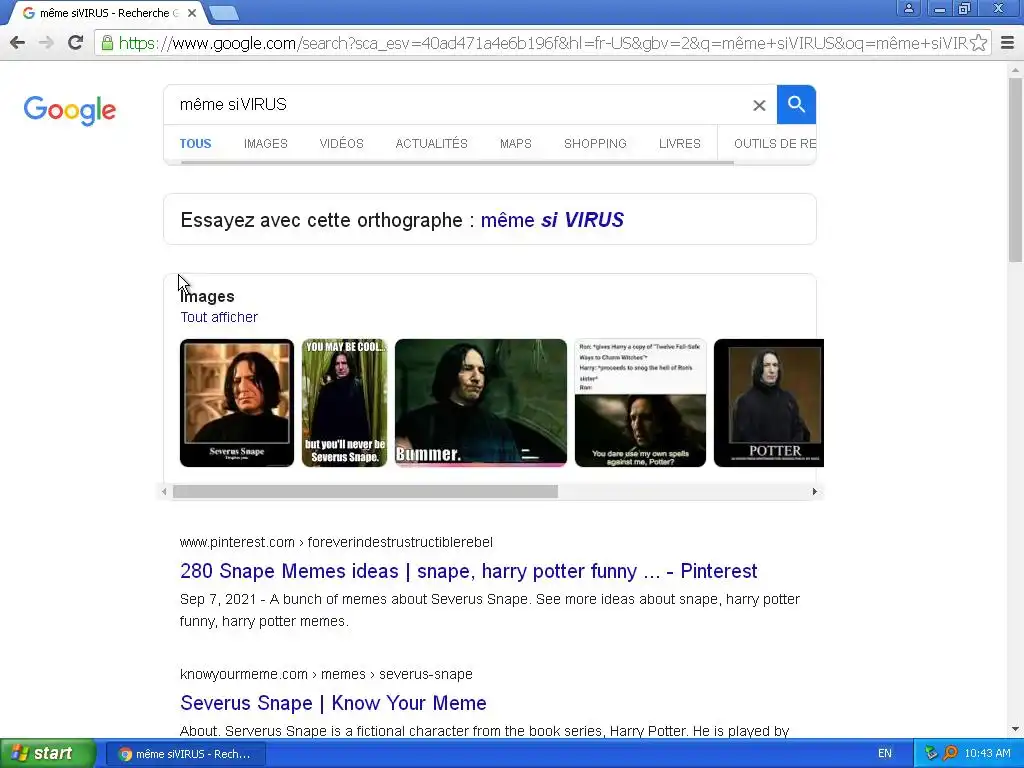
Task: Open the MAPS search tab
Action: (516, 144)
